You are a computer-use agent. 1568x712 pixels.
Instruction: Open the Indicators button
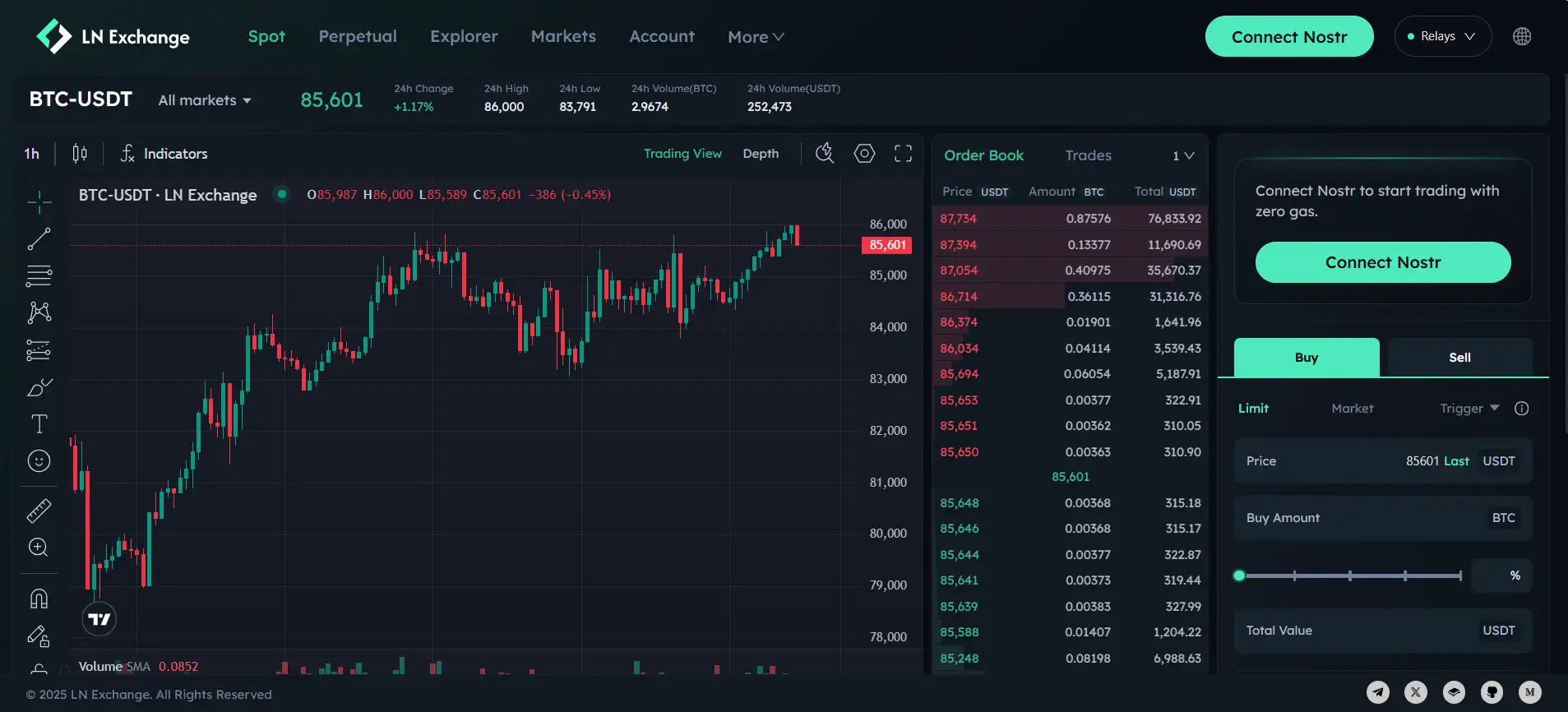[164, 154]
